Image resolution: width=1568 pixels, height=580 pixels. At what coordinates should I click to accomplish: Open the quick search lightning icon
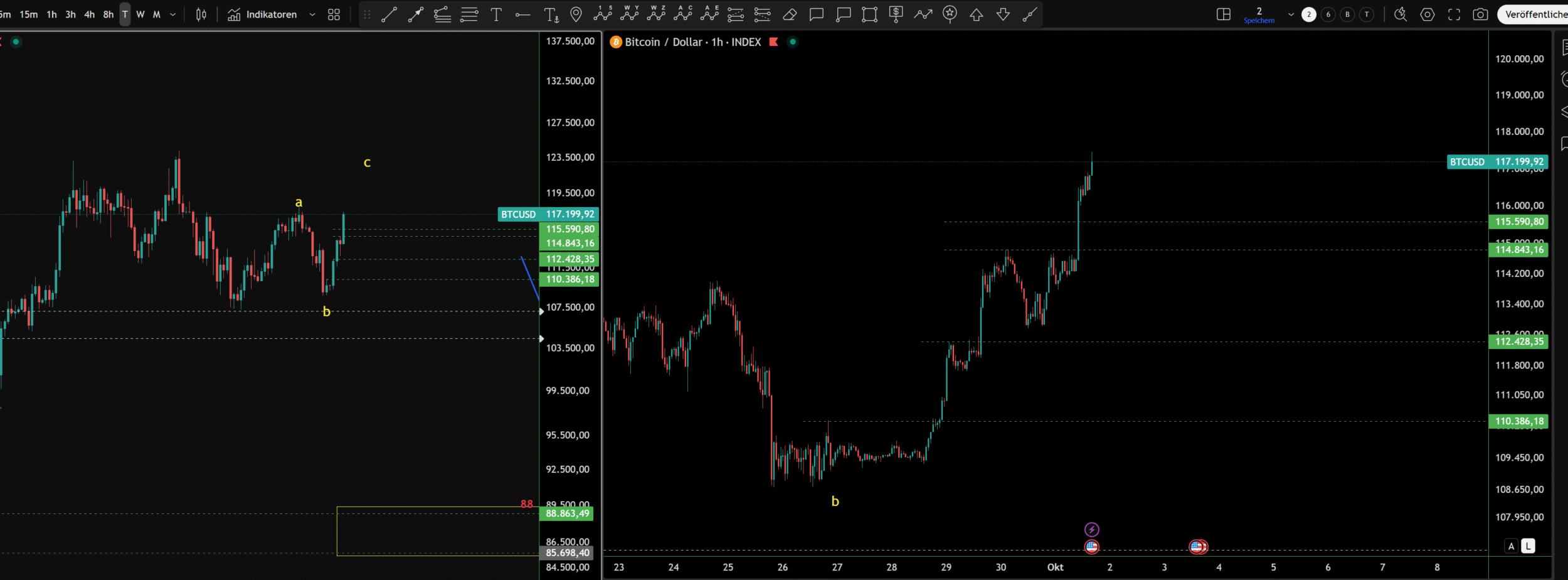[1400, 14]
